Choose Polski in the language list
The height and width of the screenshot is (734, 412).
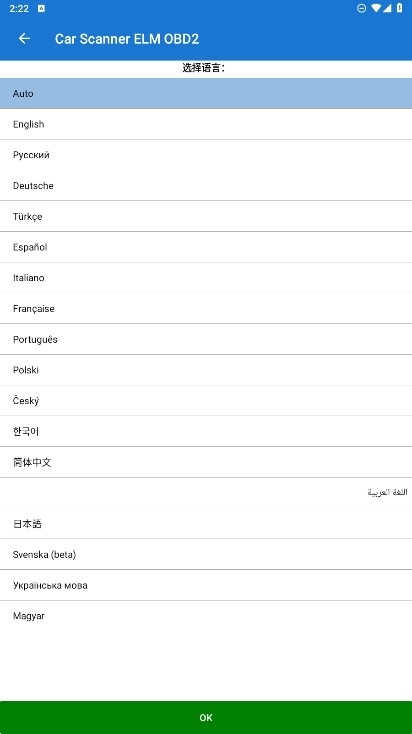[x=206, y=370]
